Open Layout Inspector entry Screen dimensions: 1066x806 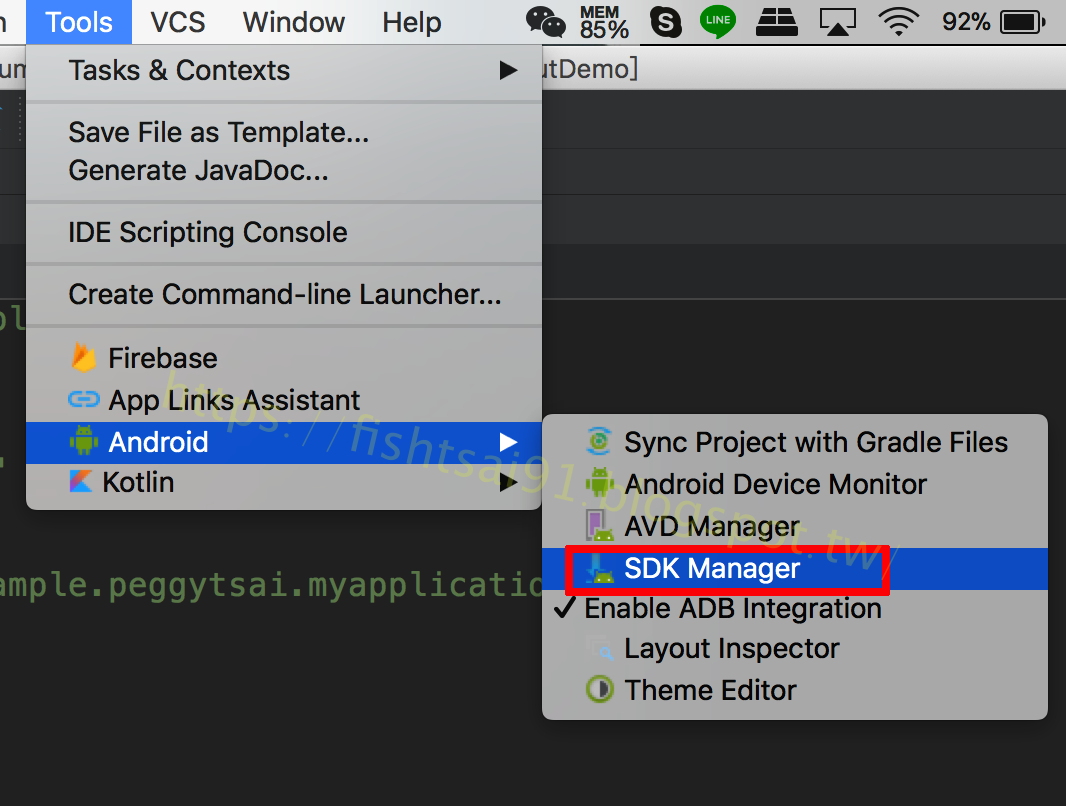coord(795,648)
